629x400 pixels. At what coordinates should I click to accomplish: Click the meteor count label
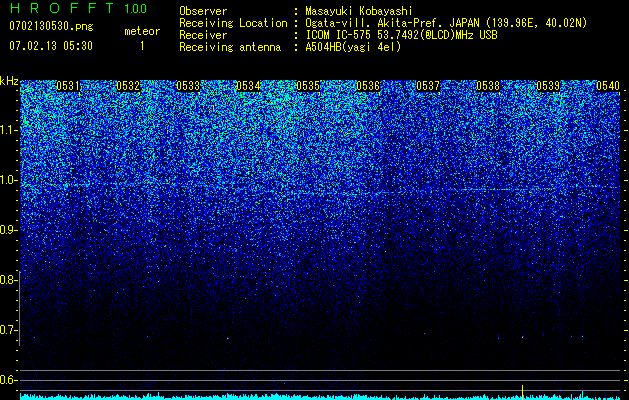point(142,31)
